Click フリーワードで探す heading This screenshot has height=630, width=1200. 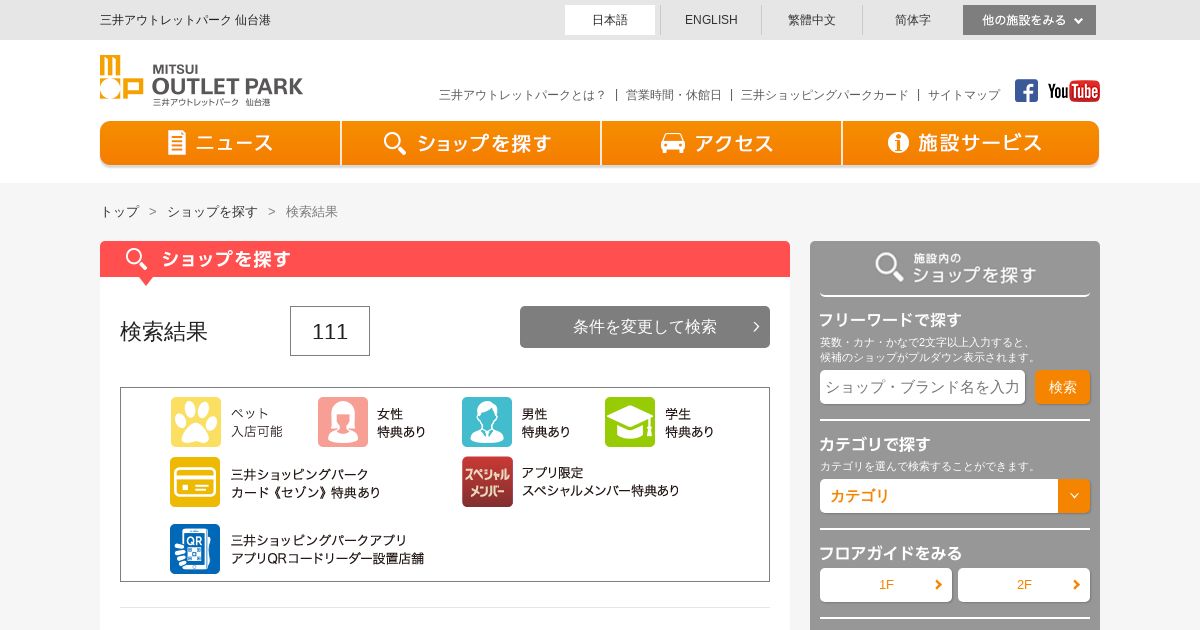tap(890, 320)
